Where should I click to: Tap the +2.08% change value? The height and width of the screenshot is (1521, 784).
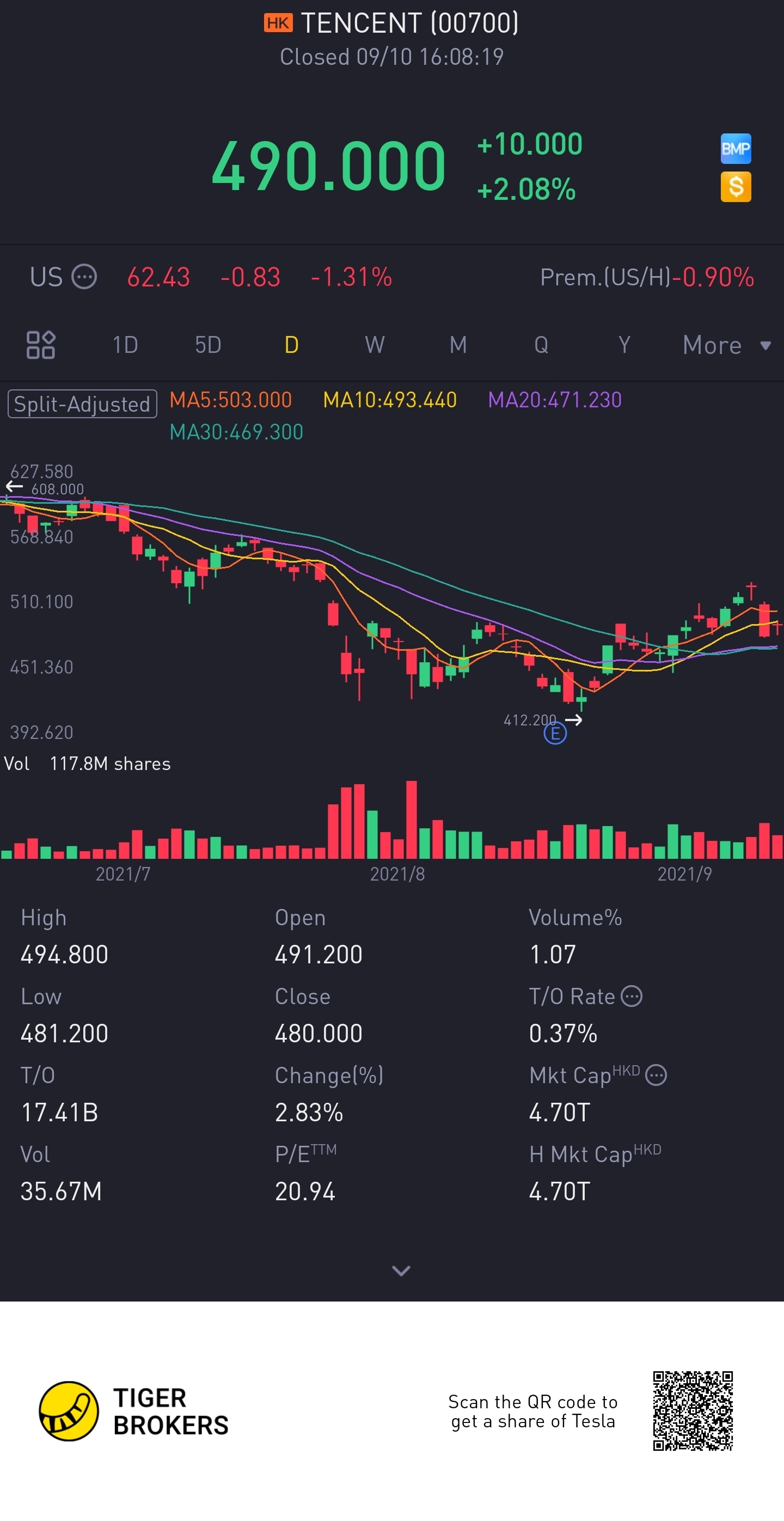pyautogui.click(x=526, y=190)
